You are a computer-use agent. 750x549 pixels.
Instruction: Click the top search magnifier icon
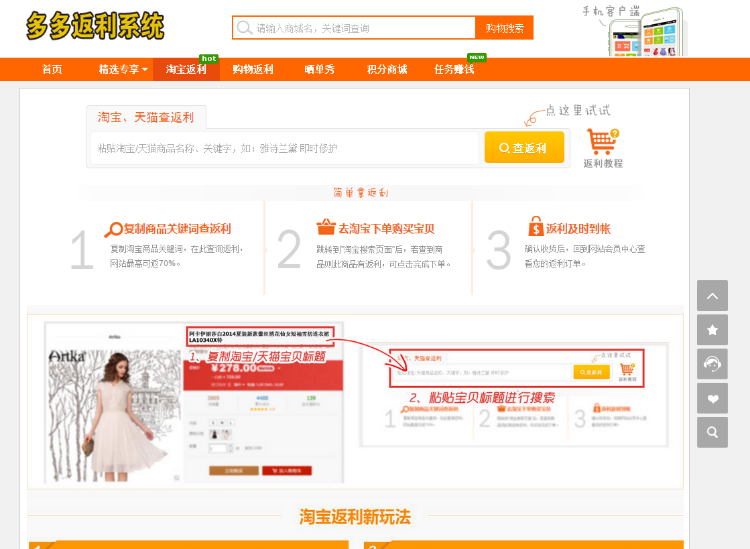pyautogui.click(x=244, y=28)
